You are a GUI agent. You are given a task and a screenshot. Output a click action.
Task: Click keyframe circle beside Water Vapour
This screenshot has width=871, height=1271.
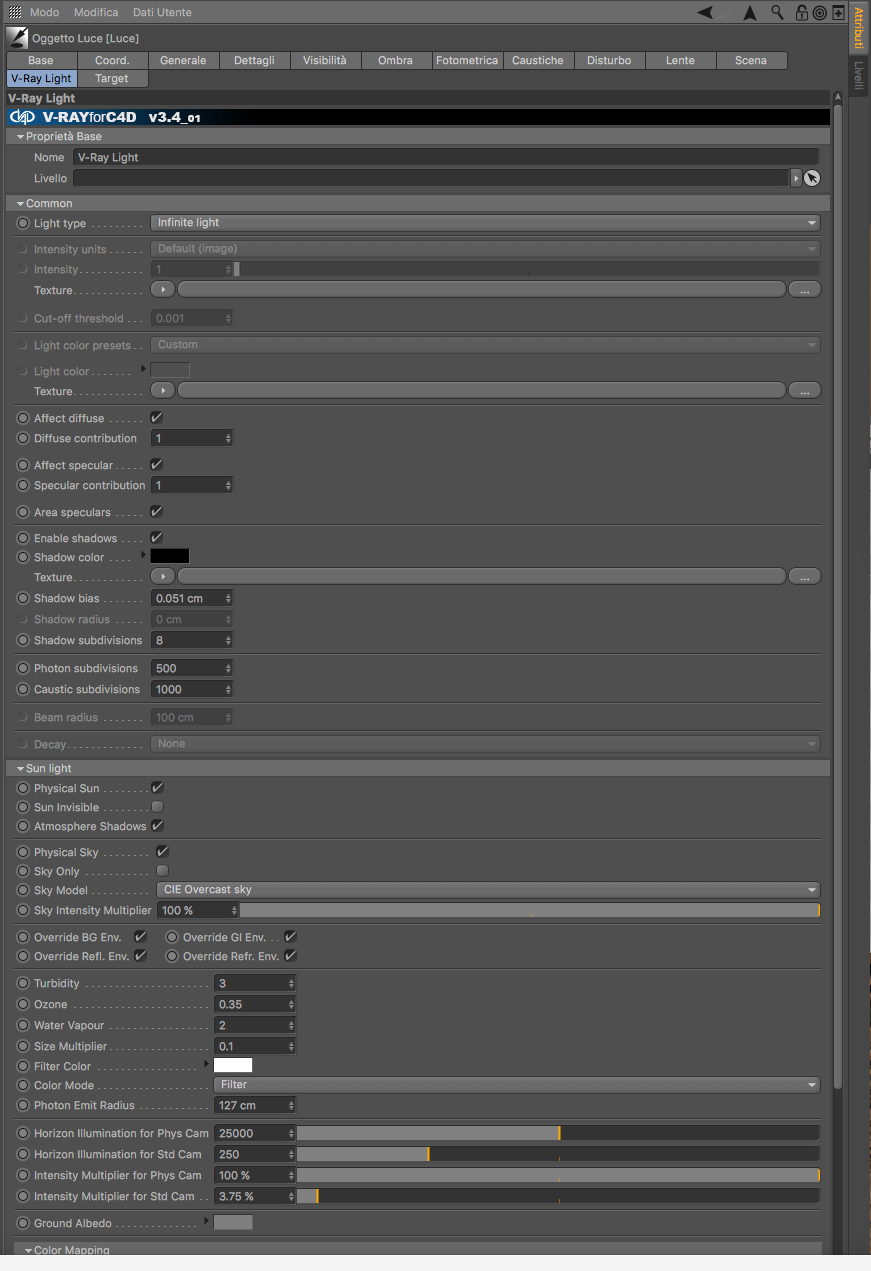(24, 1025)
